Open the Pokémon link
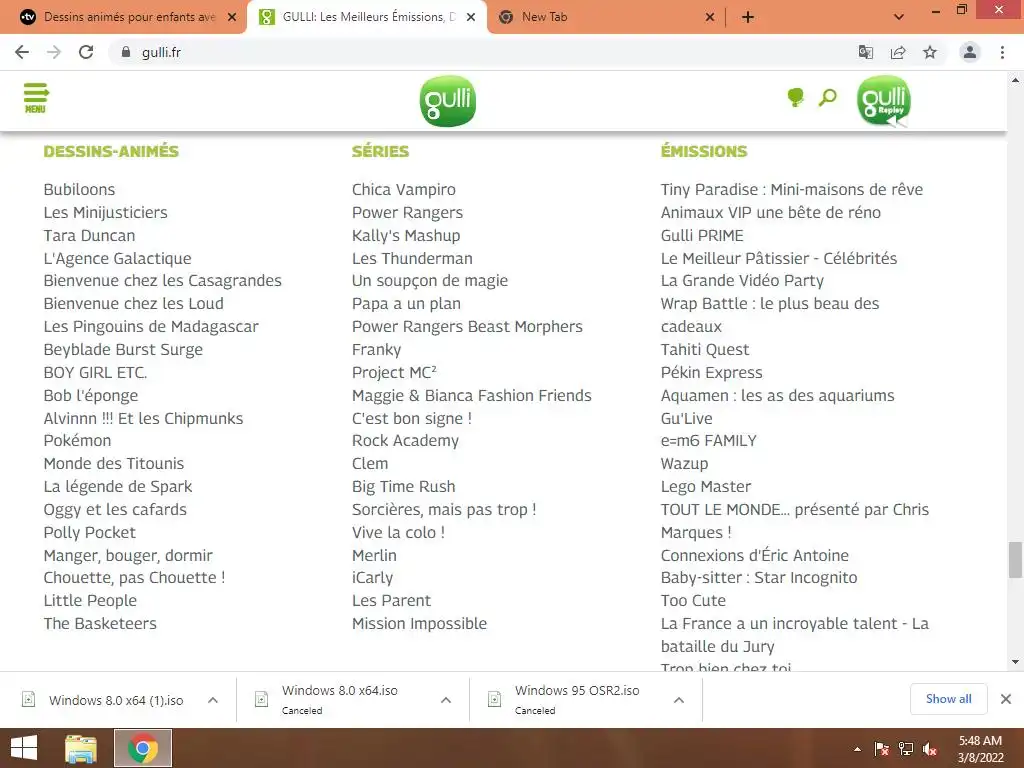The width and height of the screenshot is (1024, 768). [x=77, y=441]
